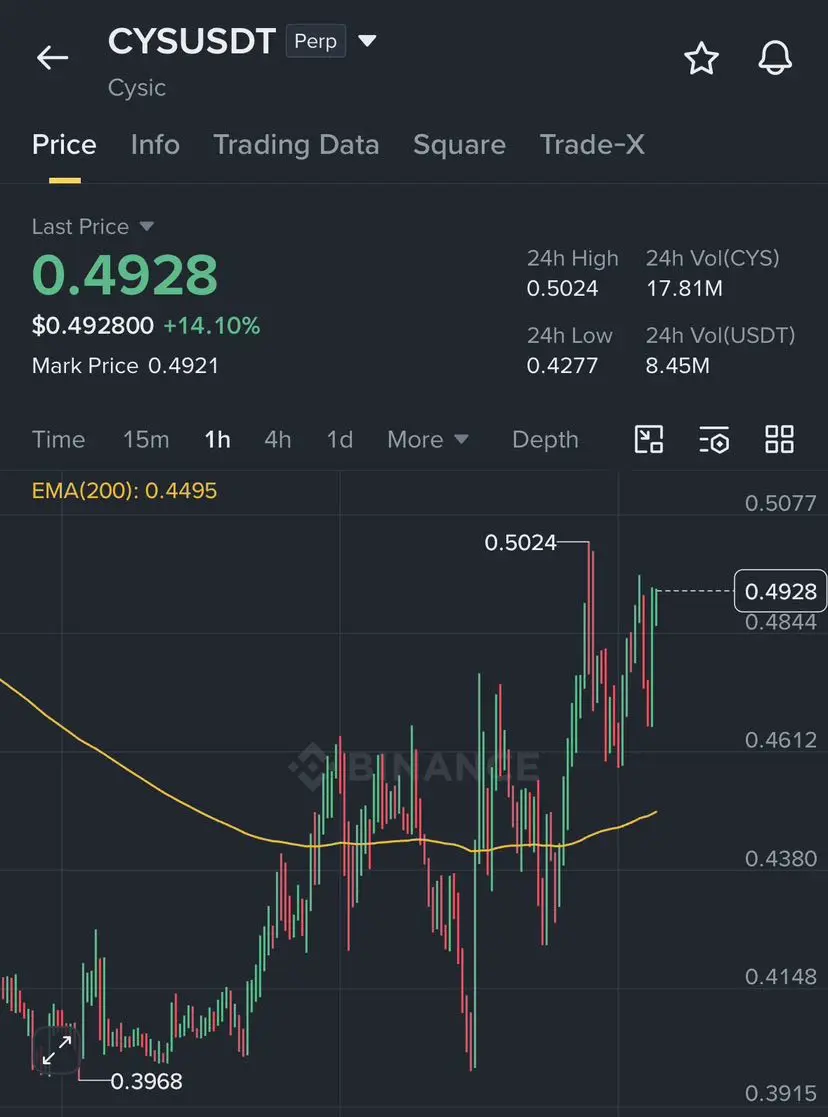Add CYSUSDT to favorites with star icon
Viewport: 828px width, 1117px height.
tap(701, 58)
